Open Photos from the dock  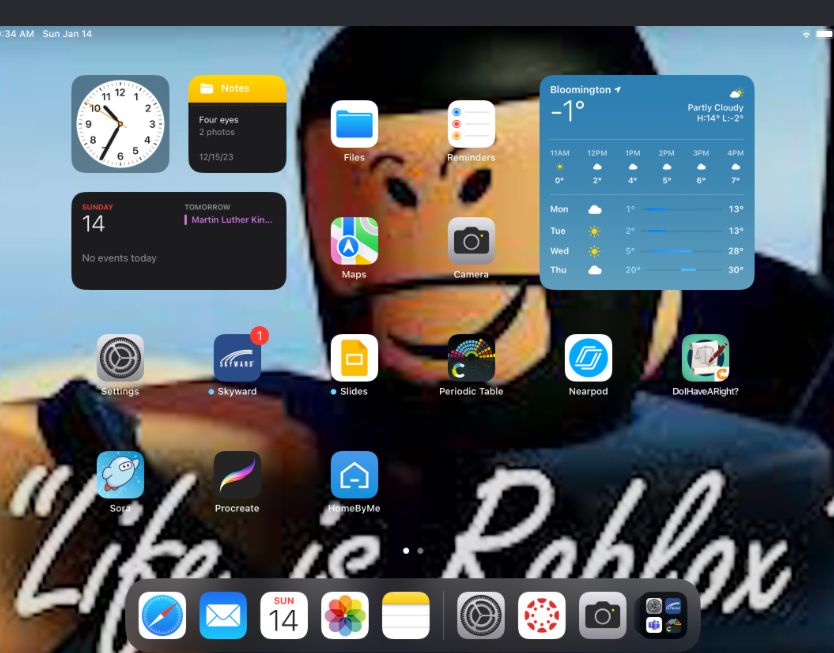click(x=345, y=616)
